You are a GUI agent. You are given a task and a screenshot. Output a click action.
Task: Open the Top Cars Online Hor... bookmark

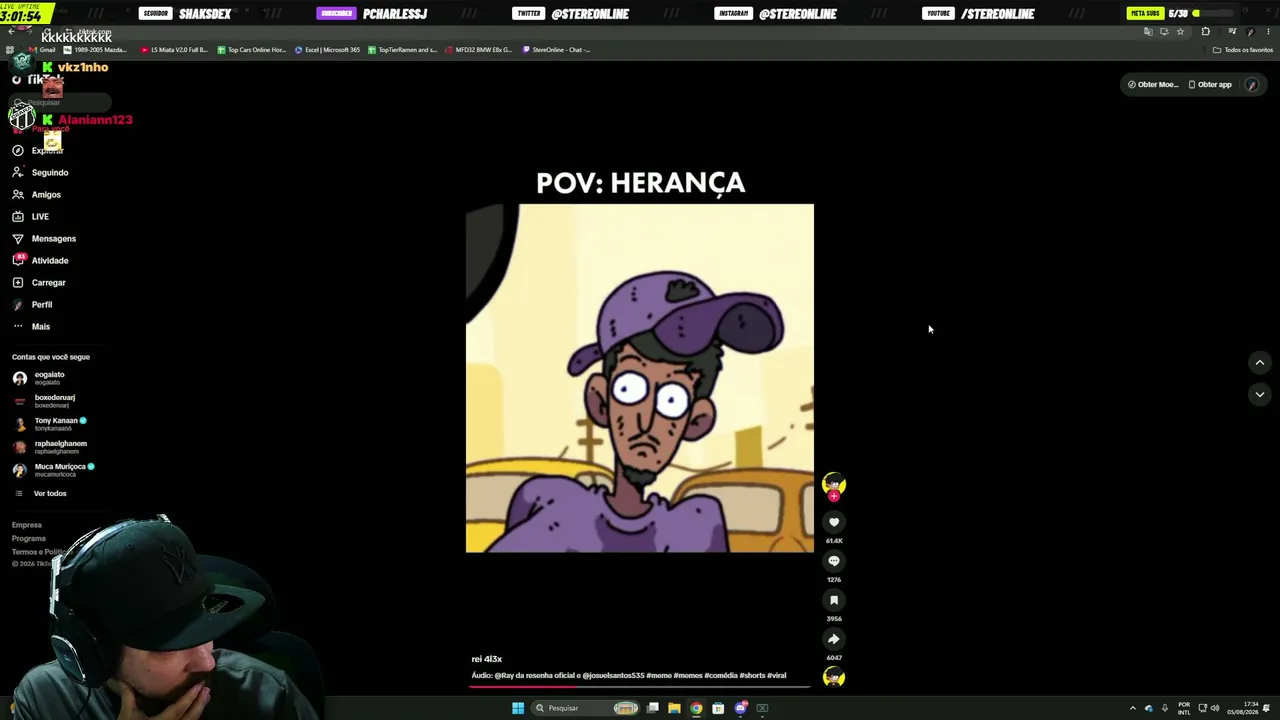251,50
